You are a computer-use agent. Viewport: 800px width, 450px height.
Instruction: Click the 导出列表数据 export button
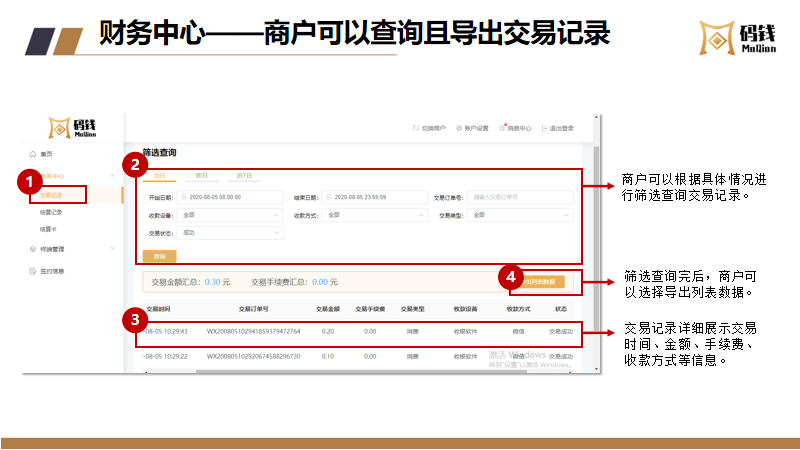click(541, 281)
